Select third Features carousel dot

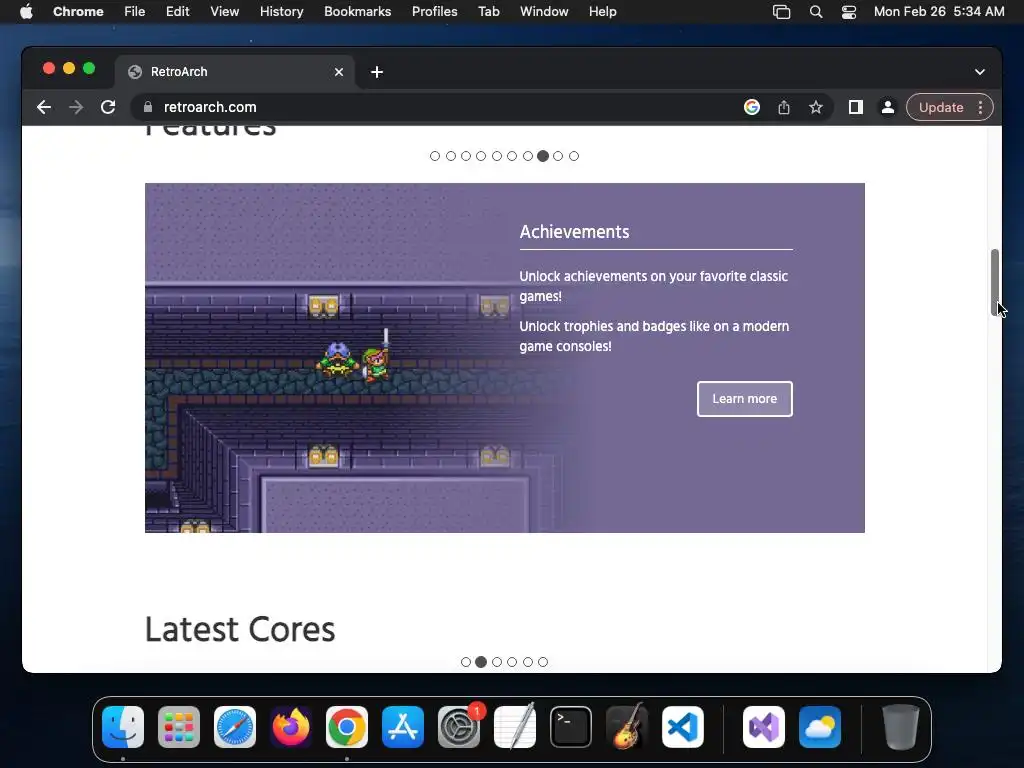click(x=466, y=156)
